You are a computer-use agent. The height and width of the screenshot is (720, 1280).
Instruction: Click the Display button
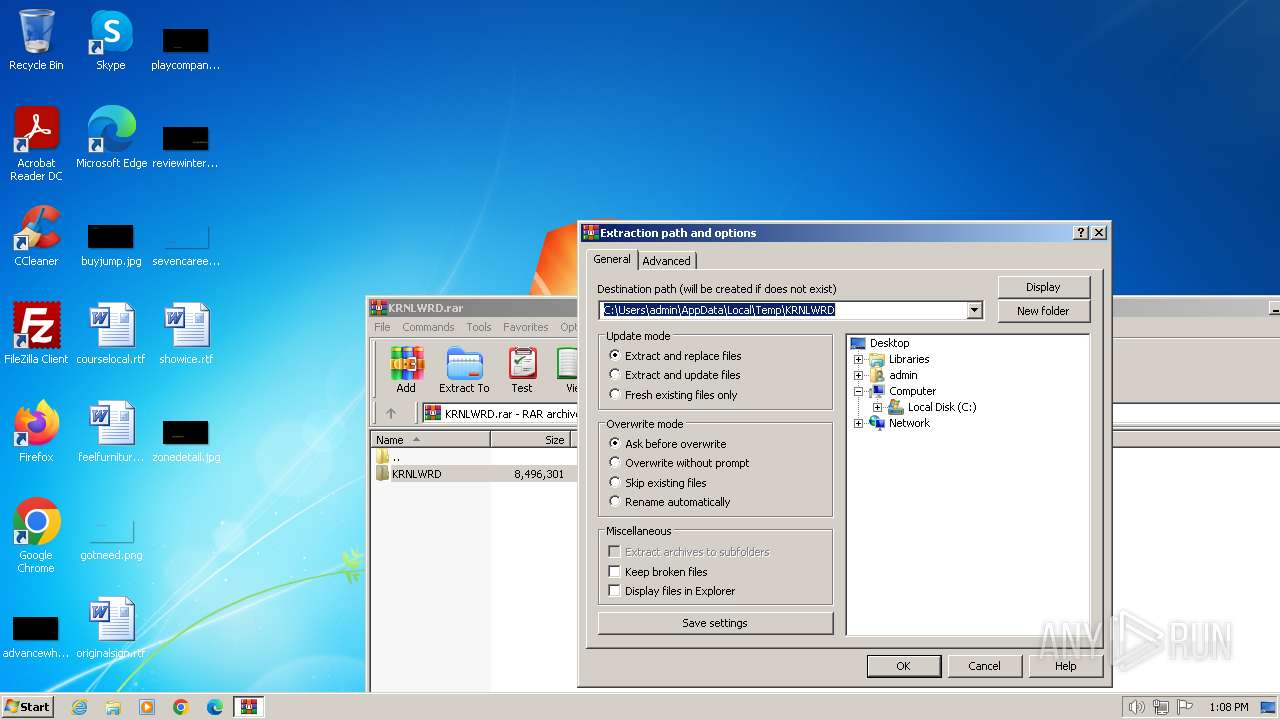(x=1043, y=287)
